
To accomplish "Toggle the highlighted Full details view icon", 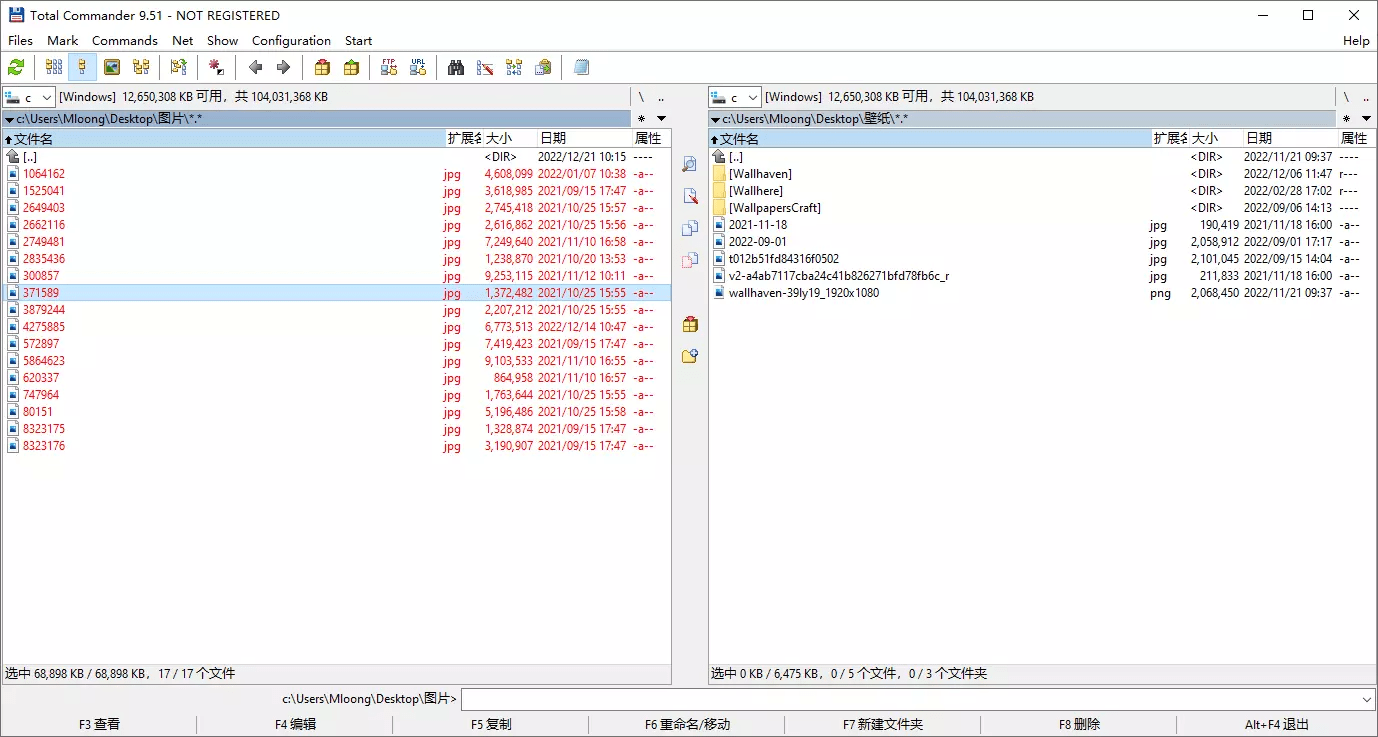I will tap(82, 68).
